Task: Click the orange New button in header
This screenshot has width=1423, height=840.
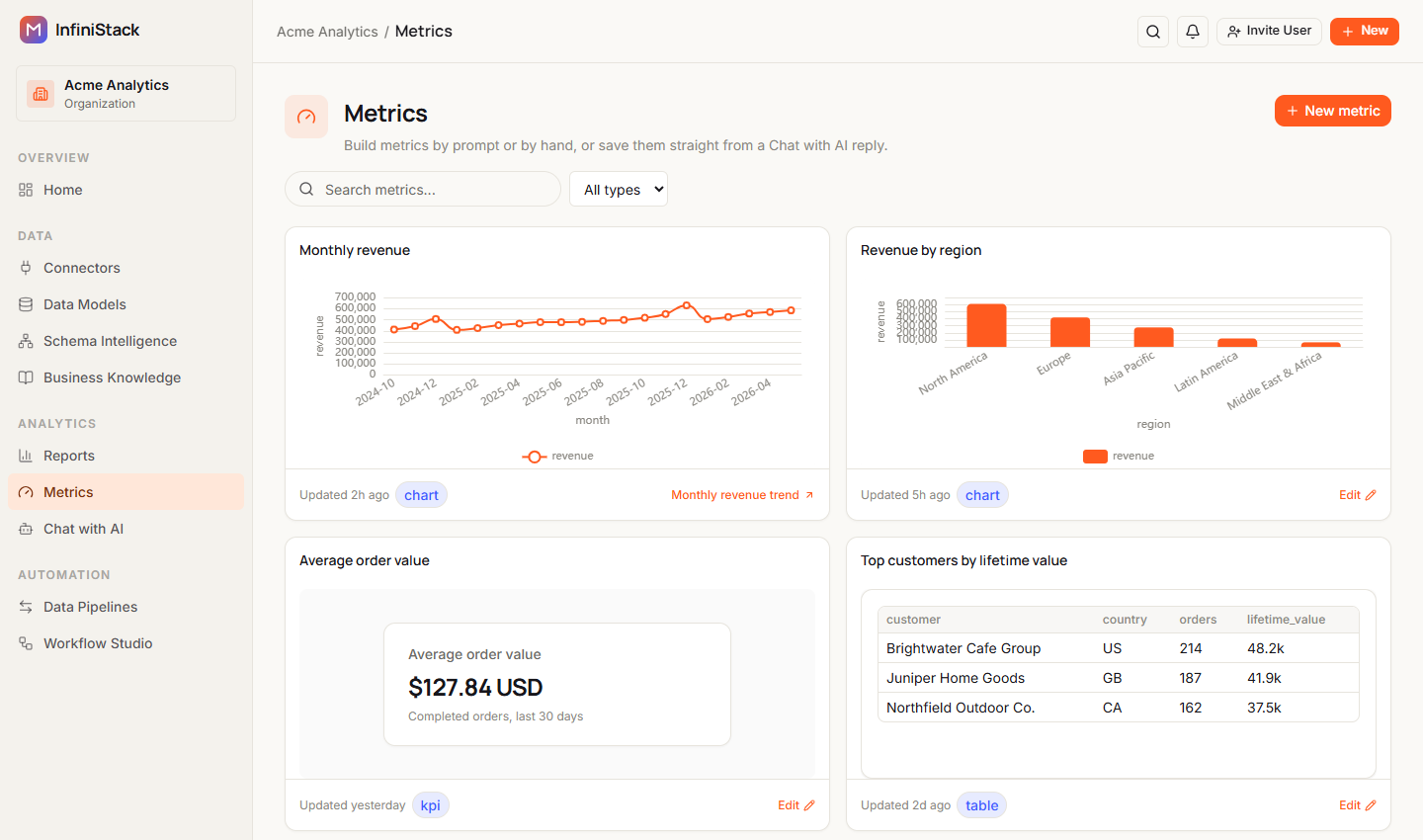Action: point(1365,32)
